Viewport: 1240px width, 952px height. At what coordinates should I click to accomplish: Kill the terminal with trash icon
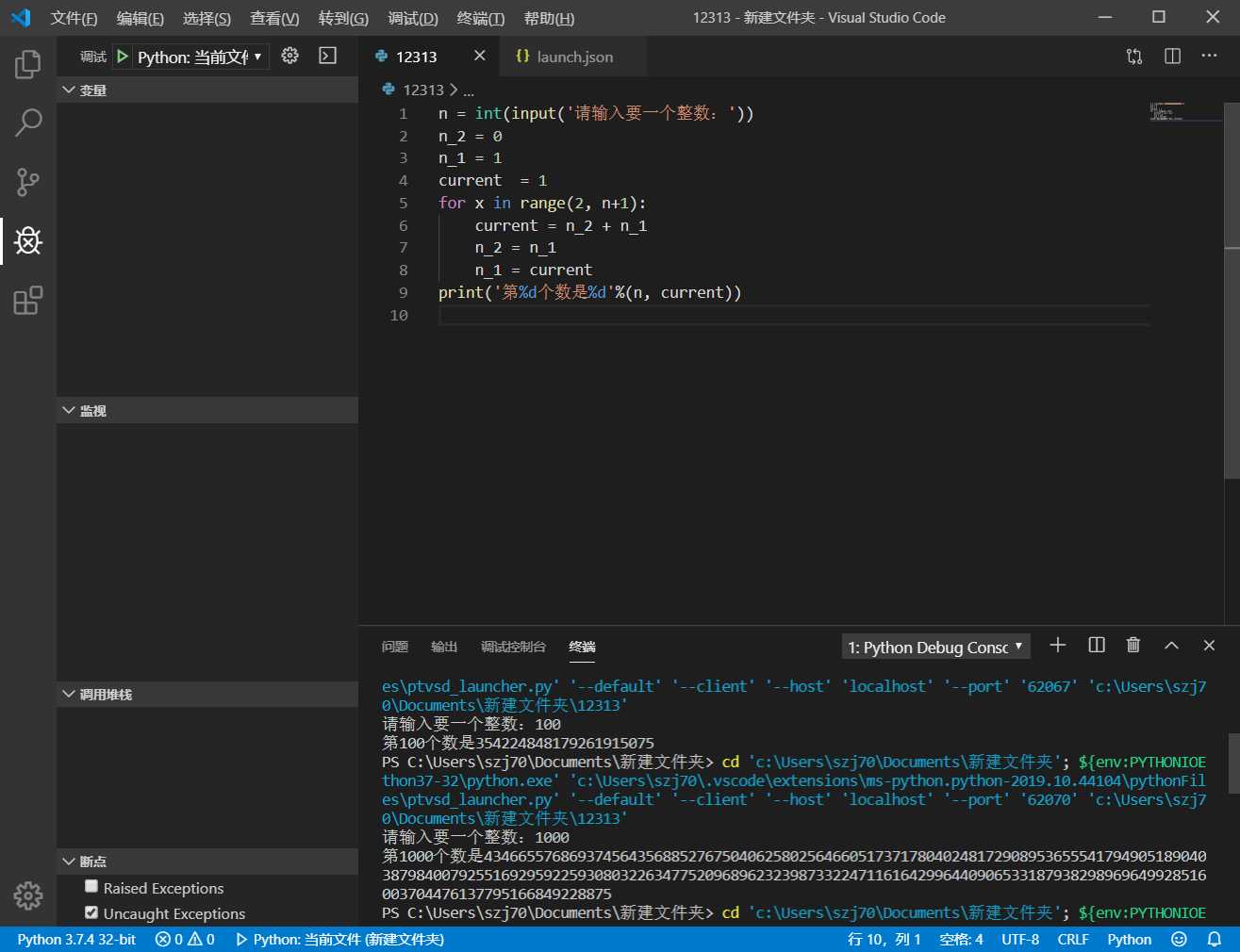tap(1133, 646)
